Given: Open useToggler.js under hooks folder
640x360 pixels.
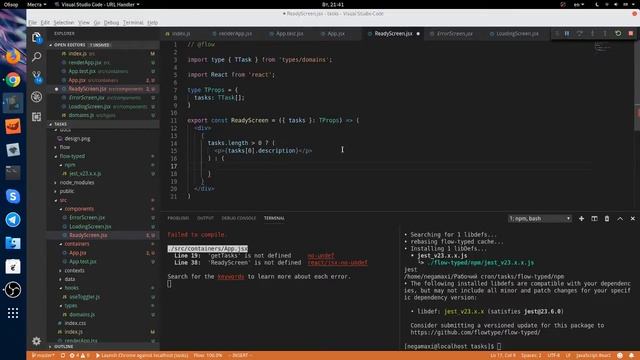Looking at the screenshot, I should coord(84,297).
